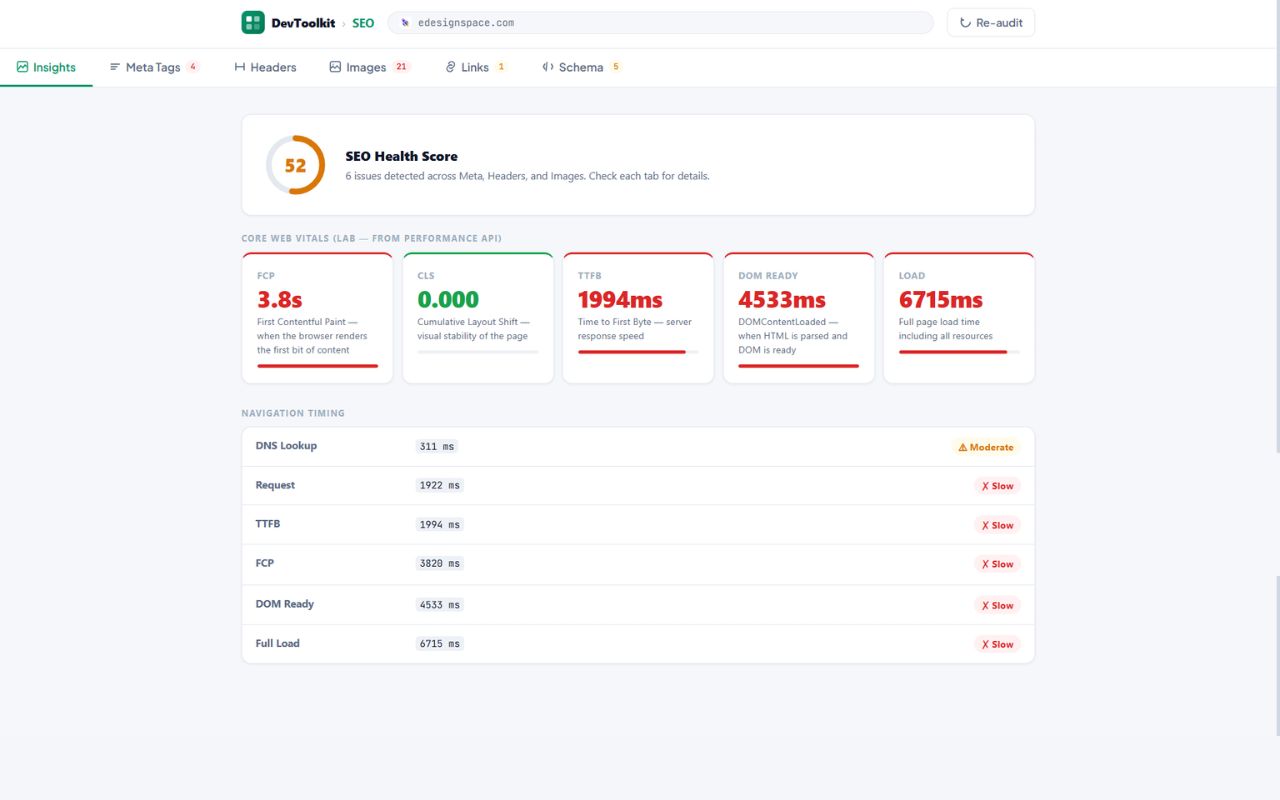The image size is (1280, 800).
Task: Click the SEO Health Score 52 ring
Action: [295, 165]
